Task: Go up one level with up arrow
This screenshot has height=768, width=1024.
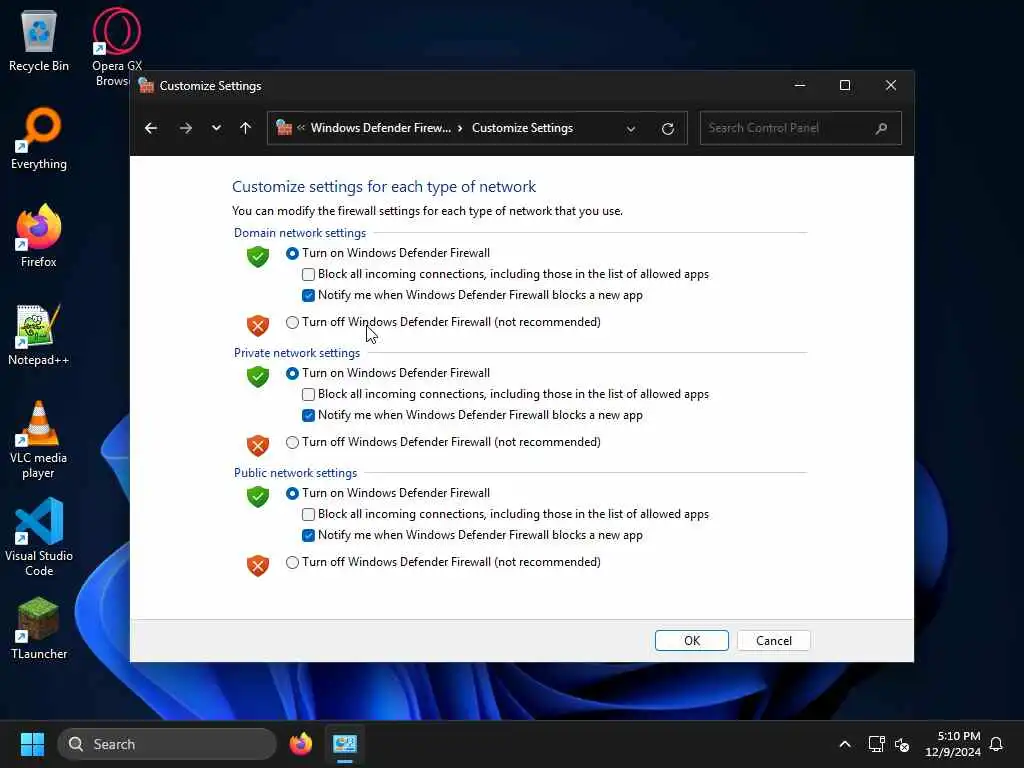Action: [x=246, y=128]
